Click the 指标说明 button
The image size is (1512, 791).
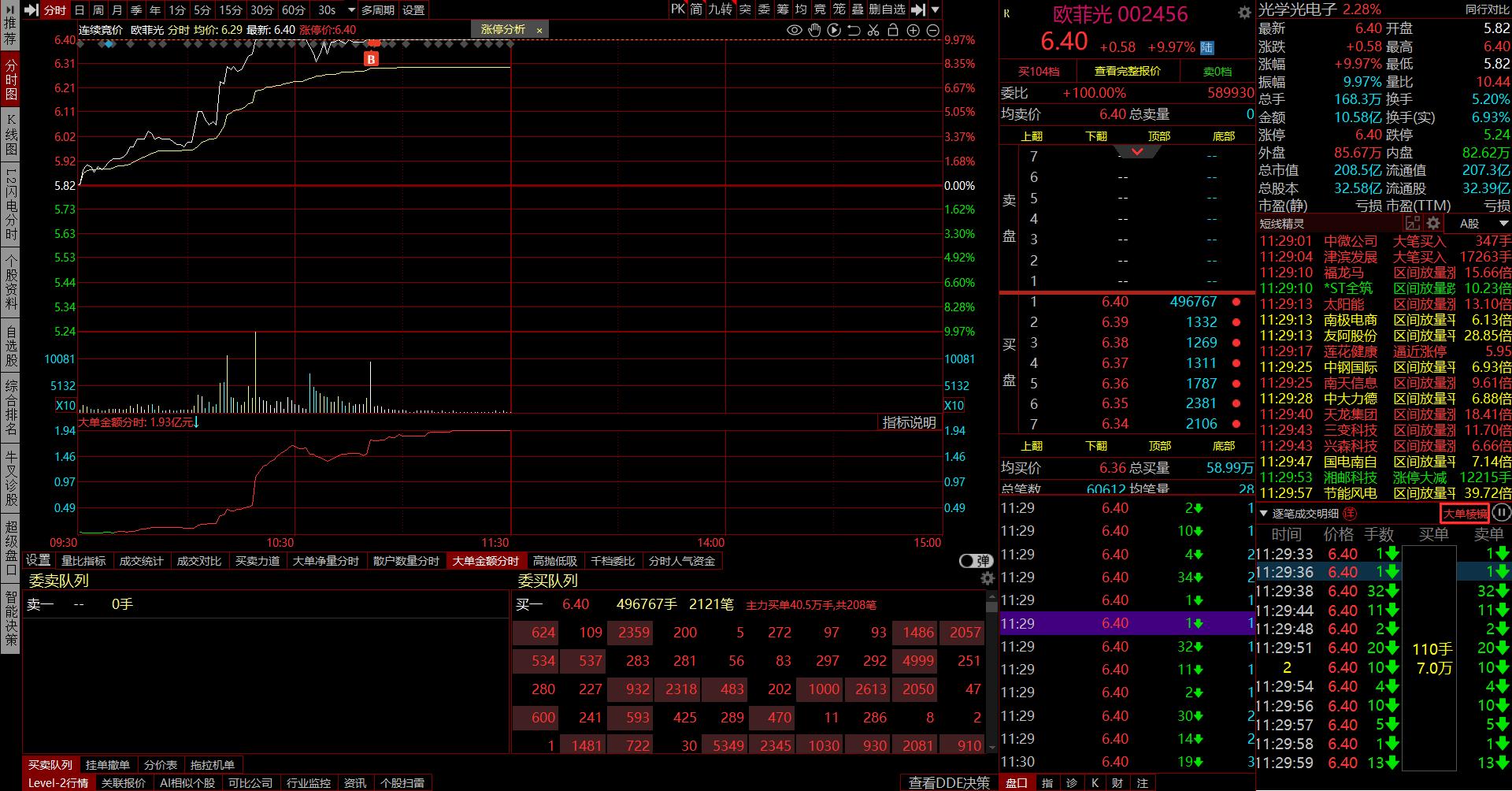click(x=909, y=423)
